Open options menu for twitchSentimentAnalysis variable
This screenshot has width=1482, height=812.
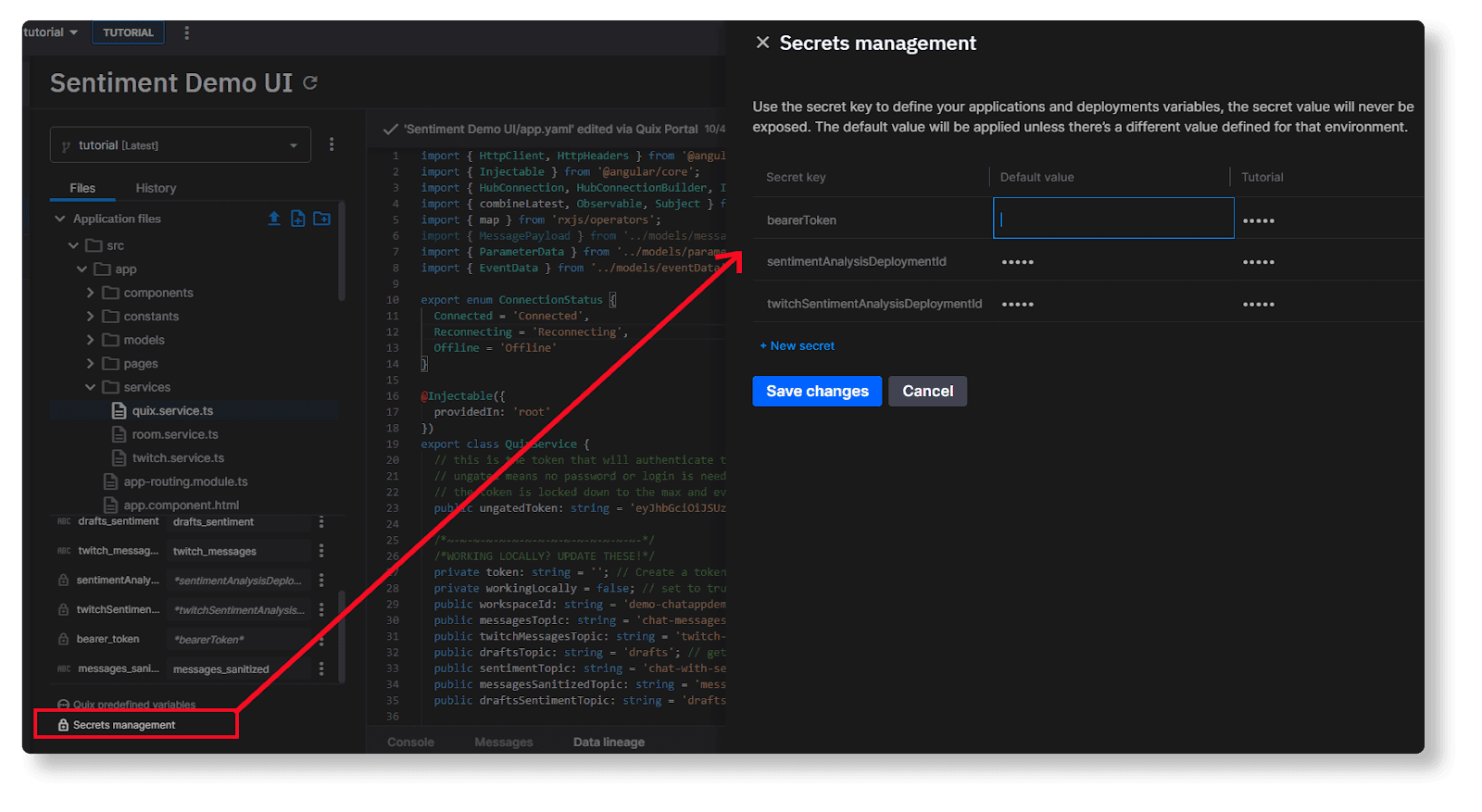[321, 609]
